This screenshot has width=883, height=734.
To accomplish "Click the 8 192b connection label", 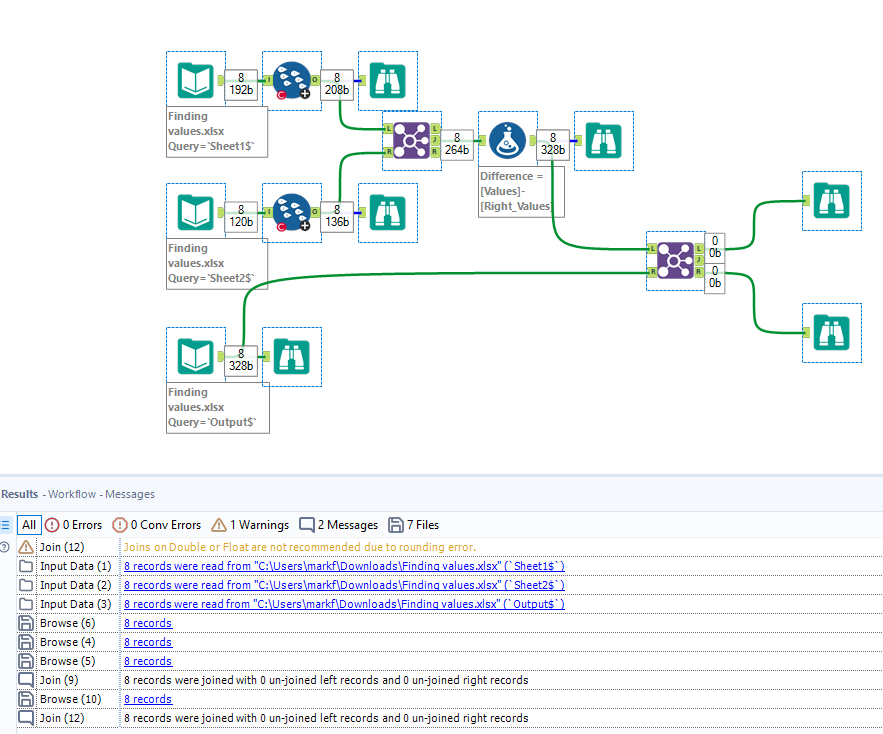I will [241, 84].
